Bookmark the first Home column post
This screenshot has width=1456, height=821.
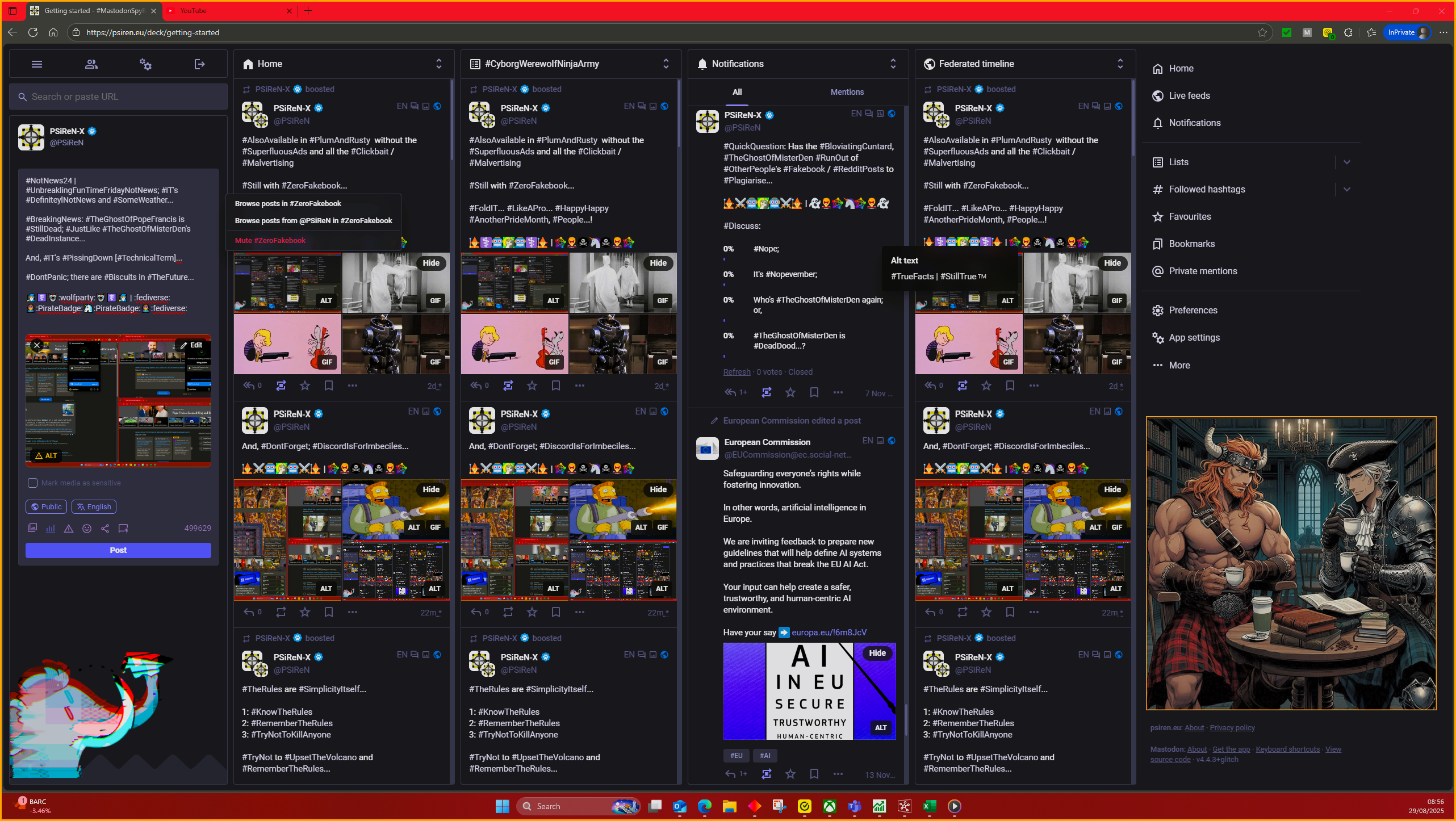point(328,386)
